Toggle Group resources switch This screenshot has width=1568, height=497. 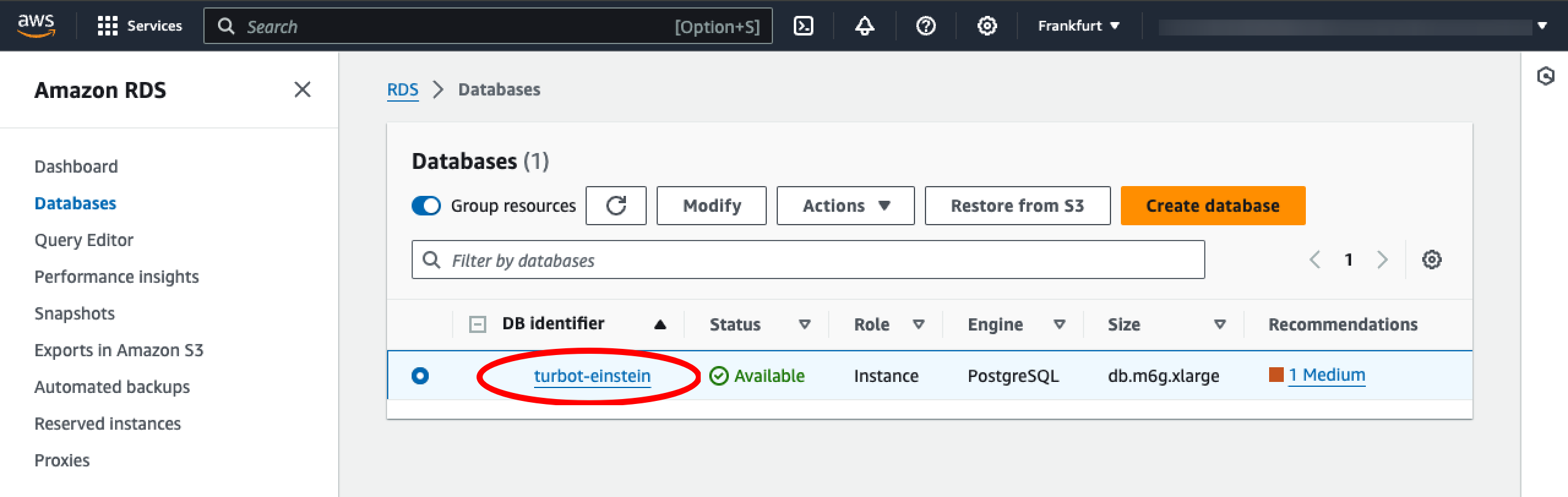click(426, 206)
